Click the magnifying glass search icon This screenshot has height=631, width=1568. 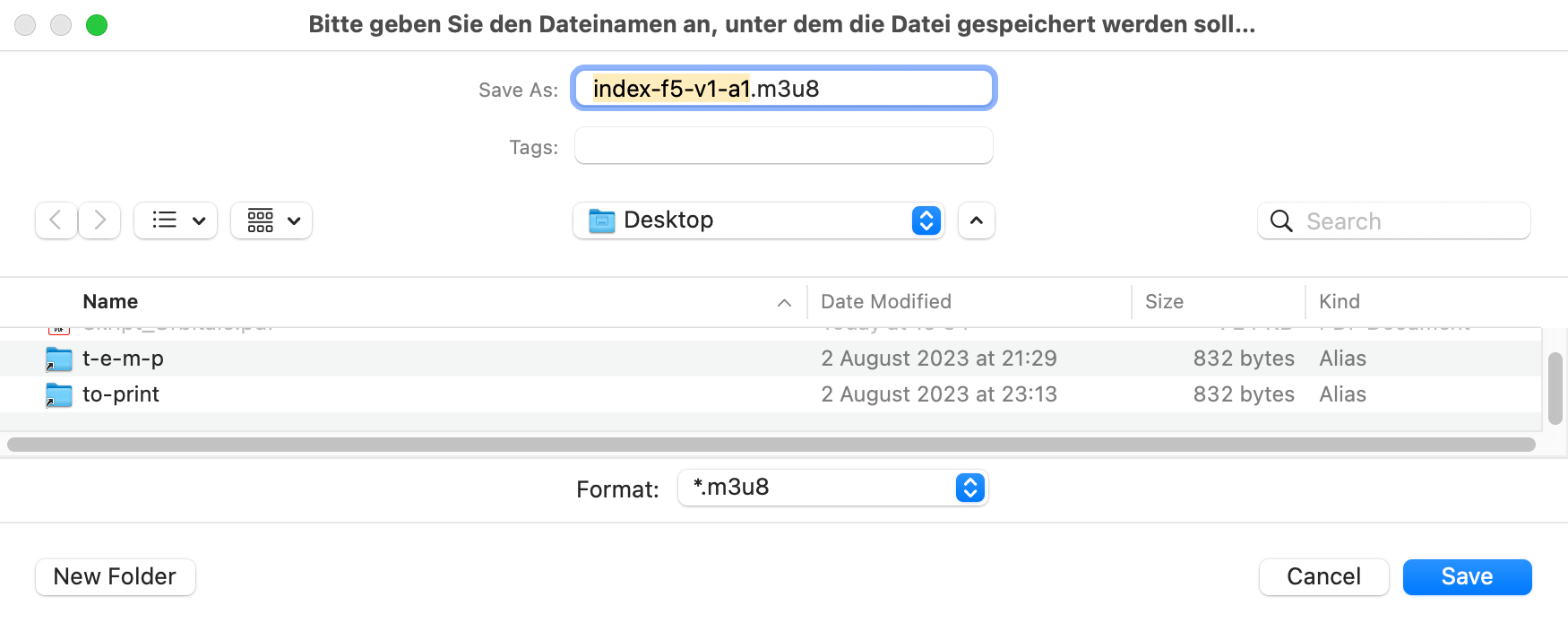(x=1281, y=221)
